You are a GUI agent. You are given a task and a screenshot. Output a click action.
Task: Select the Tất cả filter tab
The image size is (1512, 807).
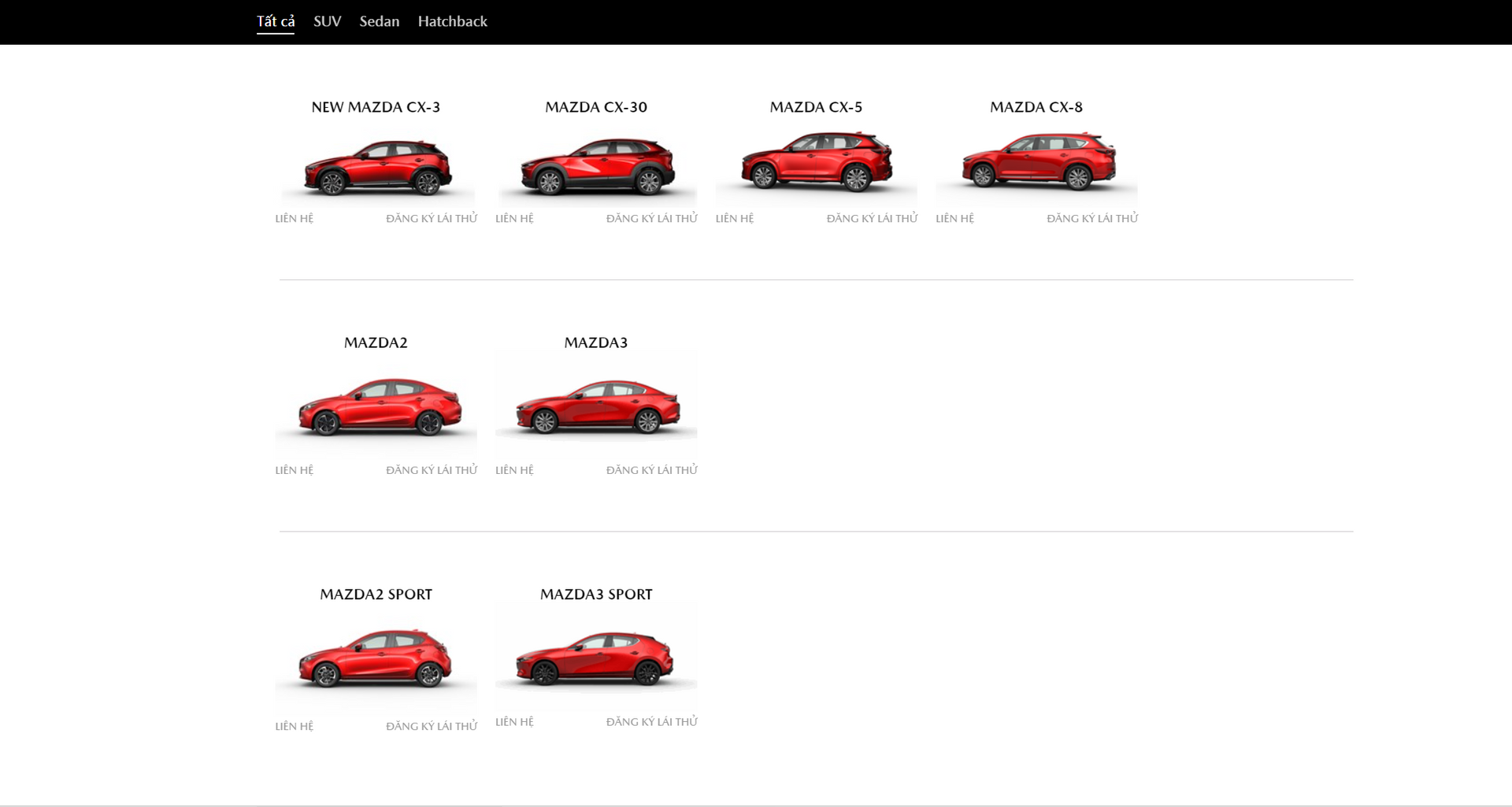coord(275,21)
